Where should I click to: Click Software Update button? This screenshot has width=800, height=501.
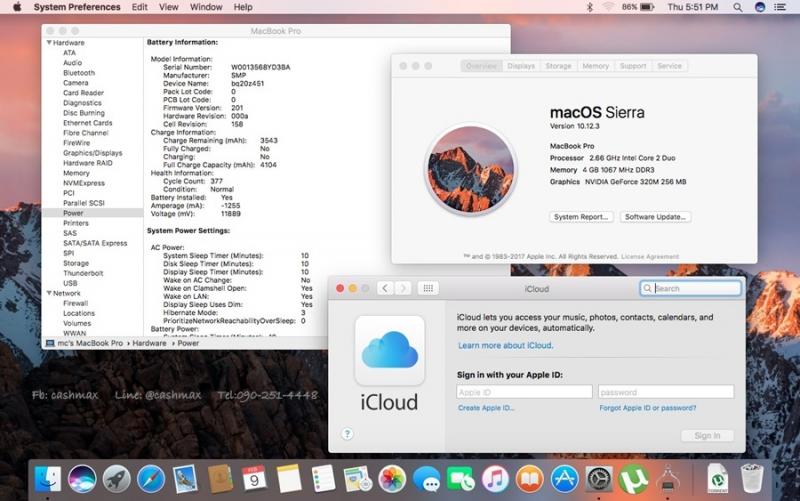click(656, 217)
